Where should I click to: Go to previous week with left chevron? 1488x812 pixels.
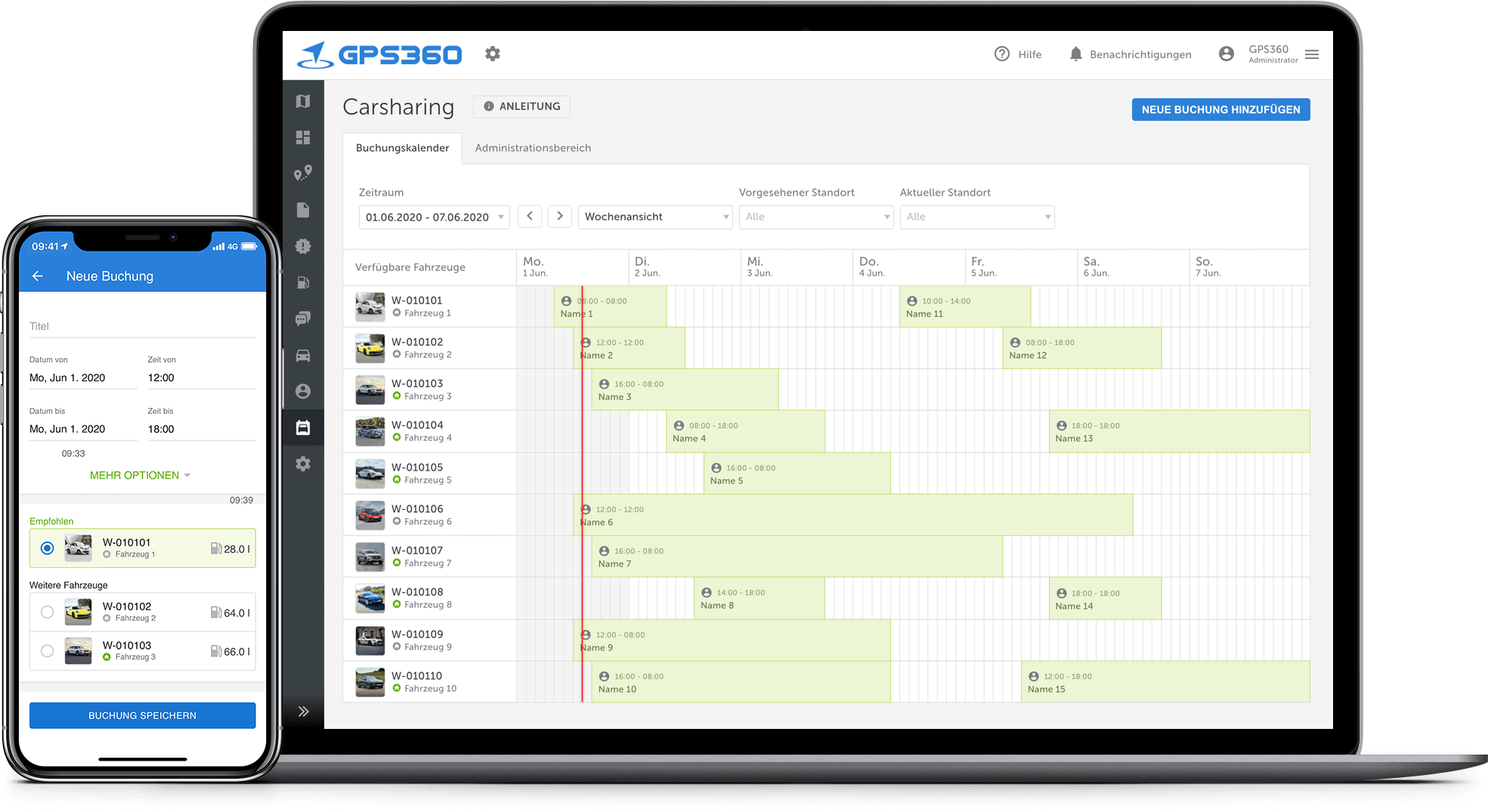pos(530,216)
